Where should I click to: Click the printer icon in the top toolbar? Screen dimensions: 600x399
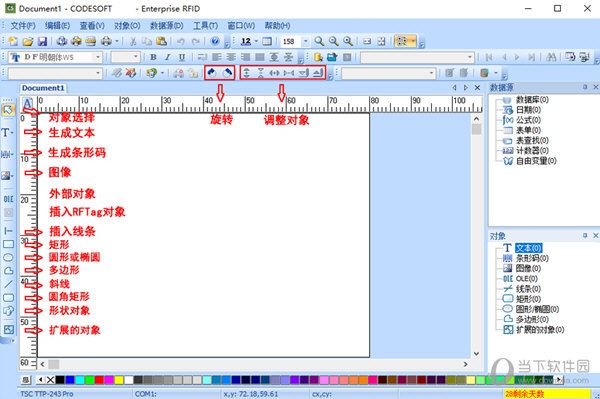[106, 41]
